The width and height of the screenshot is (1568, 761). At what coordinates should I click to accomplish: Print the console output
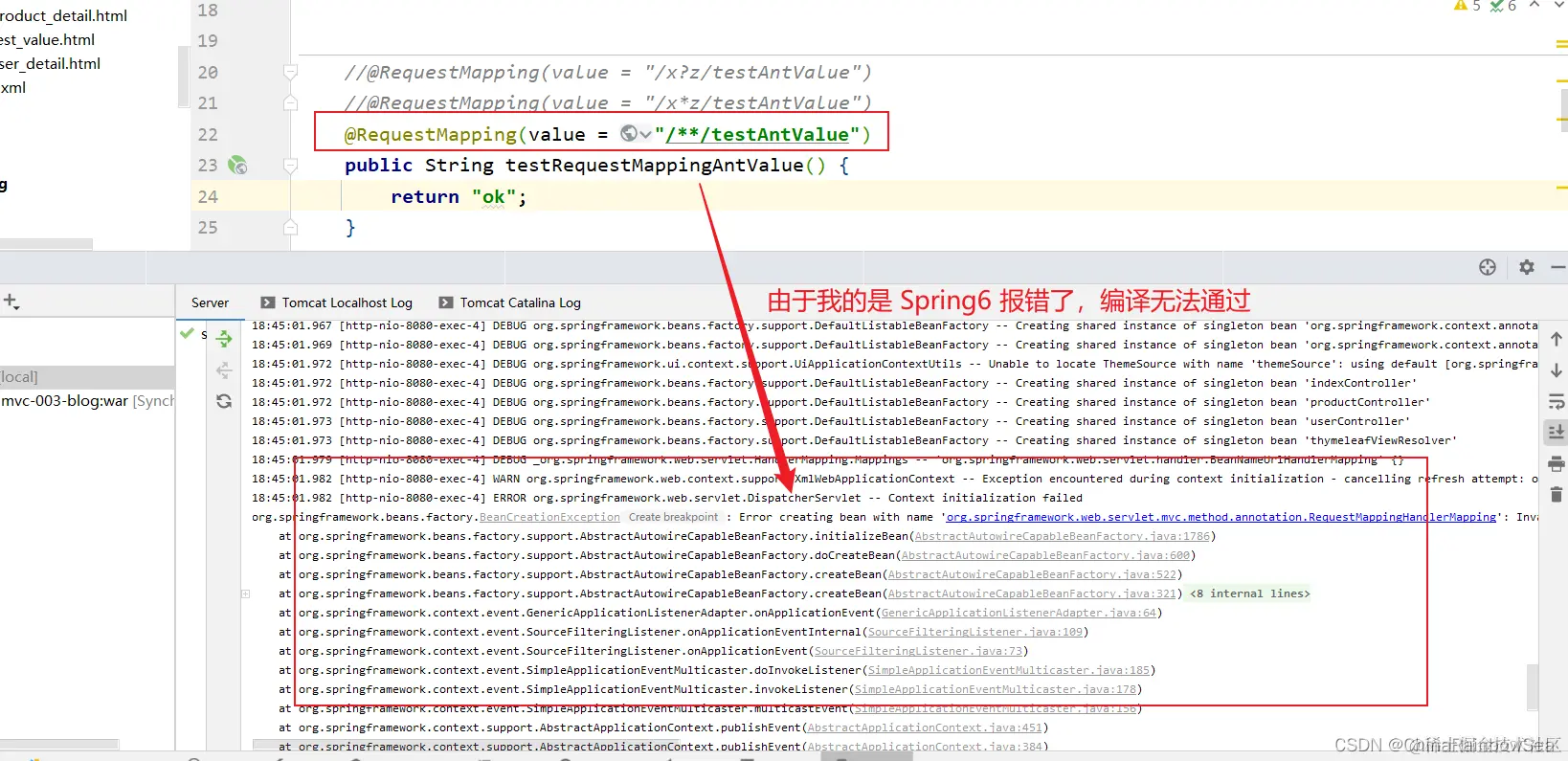click(x=1557, y=464)
